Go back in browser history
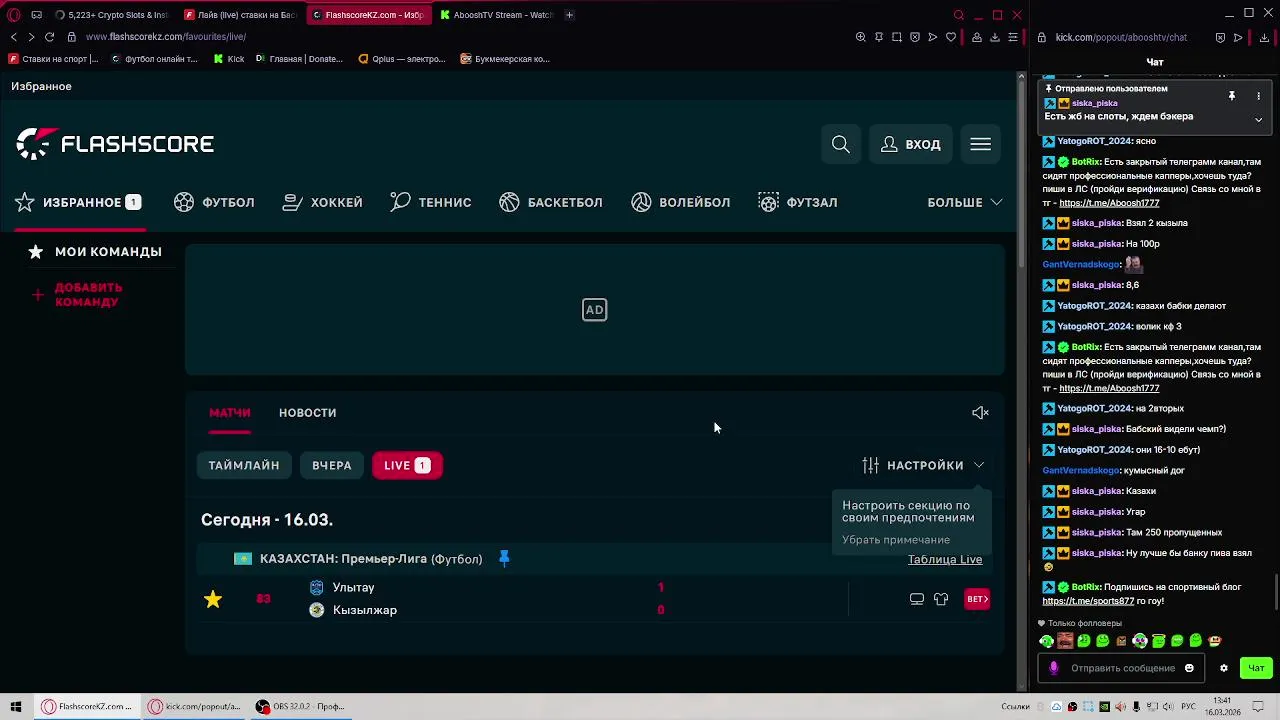Screen dimensions: 1280x720 point(14,37)
